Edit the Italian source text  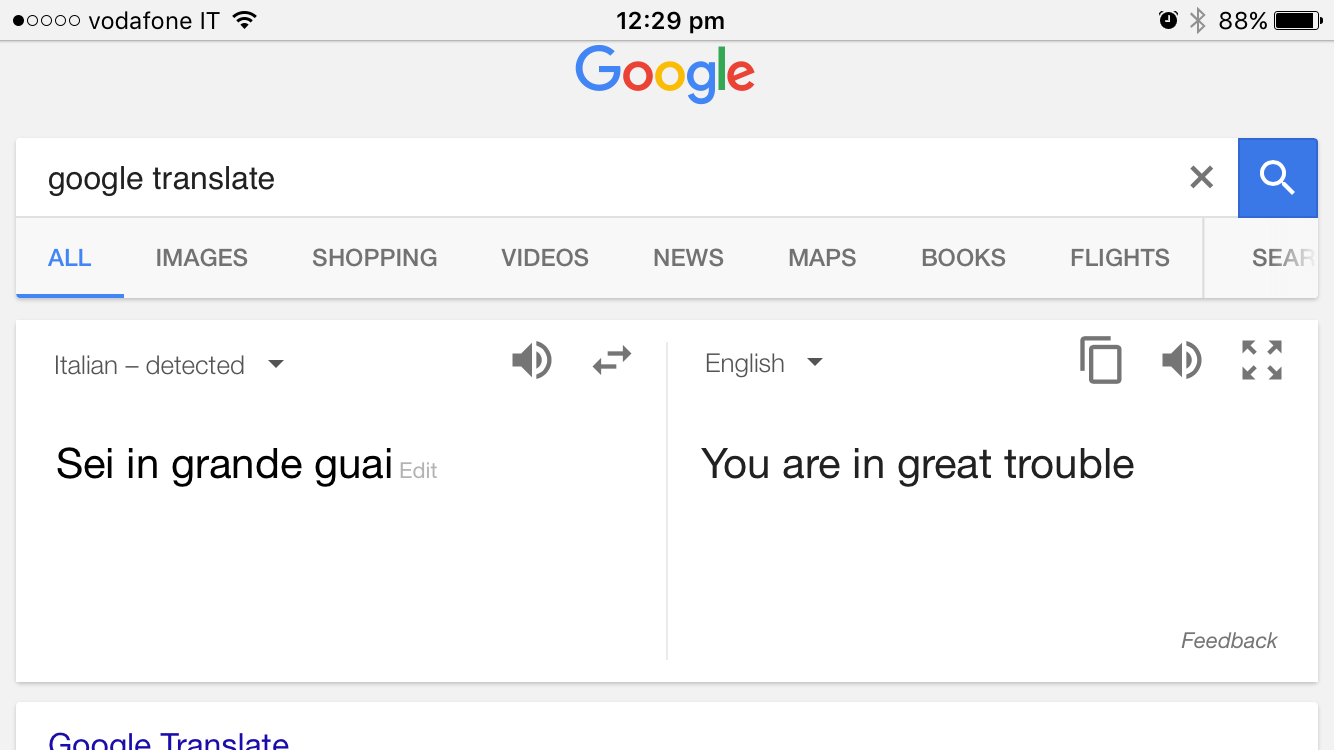[x=418, y=471]
